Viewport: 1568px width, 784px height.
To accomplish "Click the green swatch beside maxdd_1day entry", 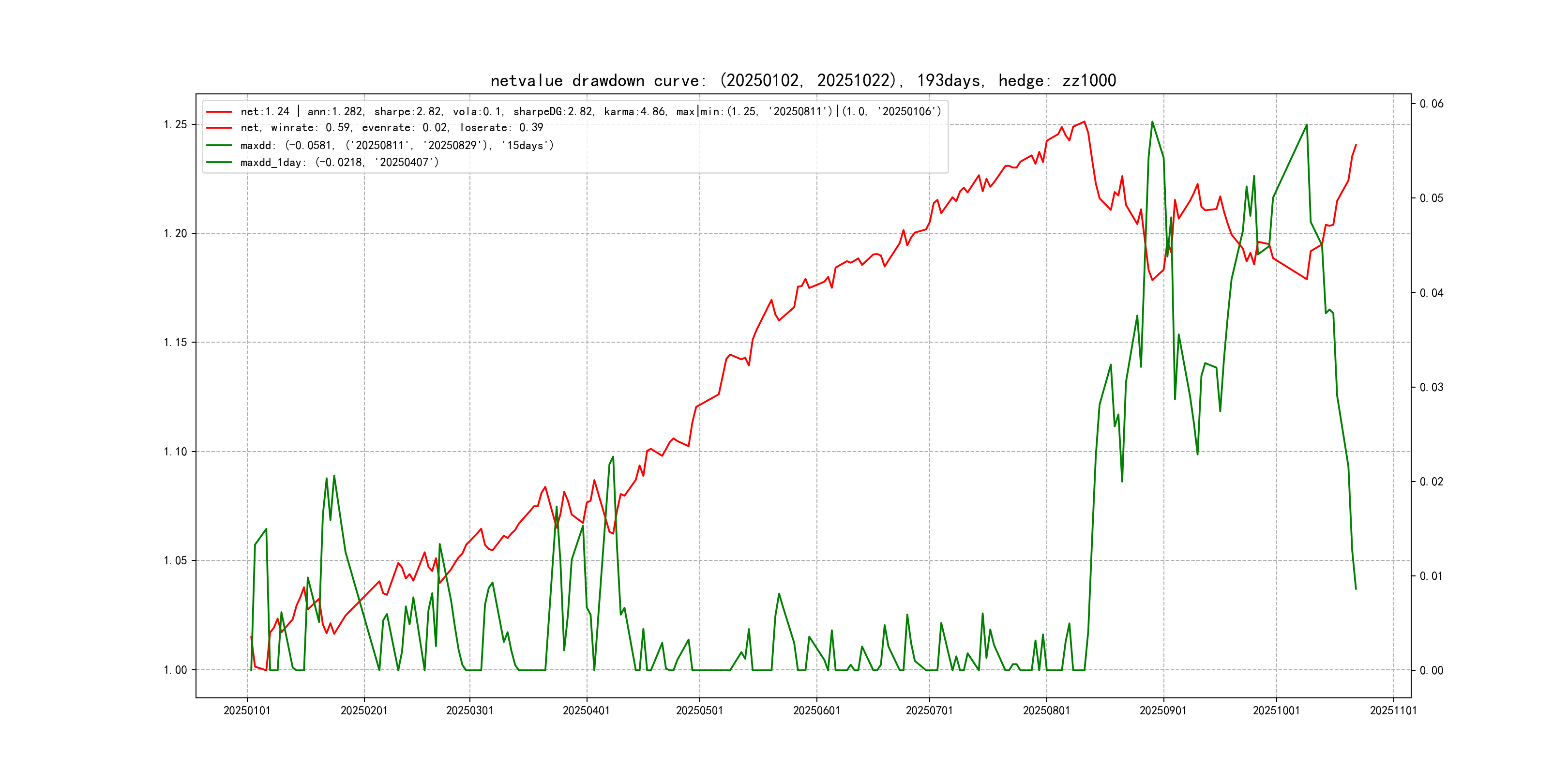I will pyautogui.click(x=219, y=163).
